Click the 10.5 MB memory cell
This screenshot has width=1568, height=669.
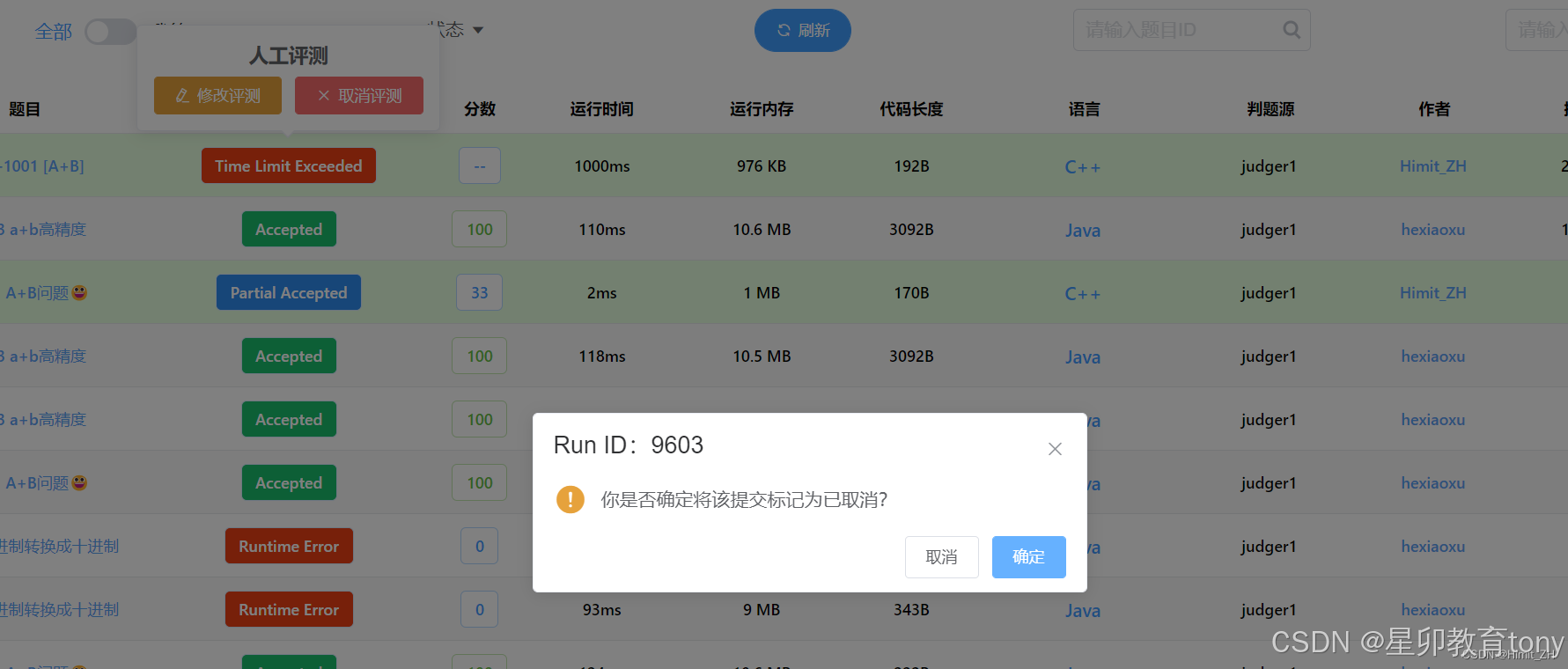(x=762, y=357)
